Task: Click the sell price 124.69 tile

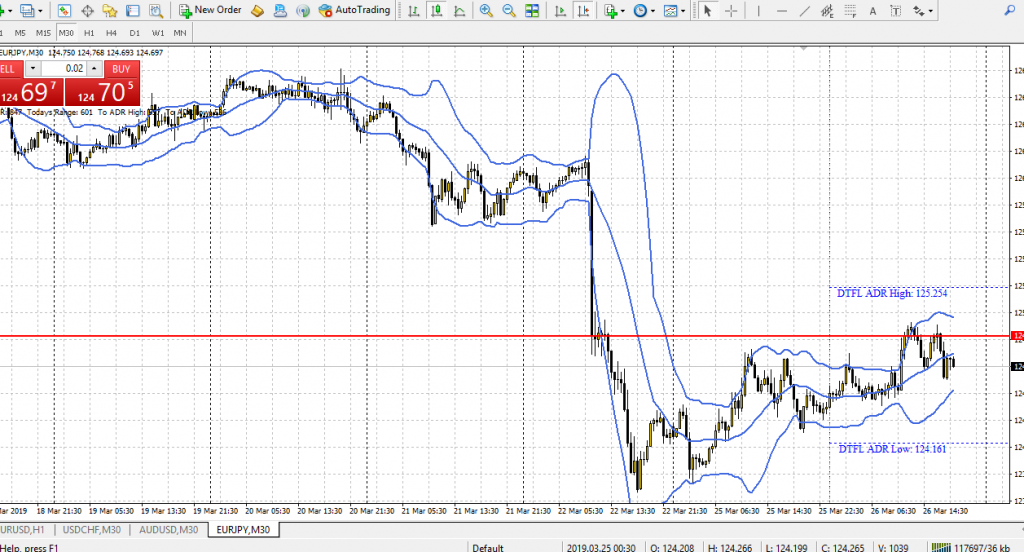Action: click(31, 92)
